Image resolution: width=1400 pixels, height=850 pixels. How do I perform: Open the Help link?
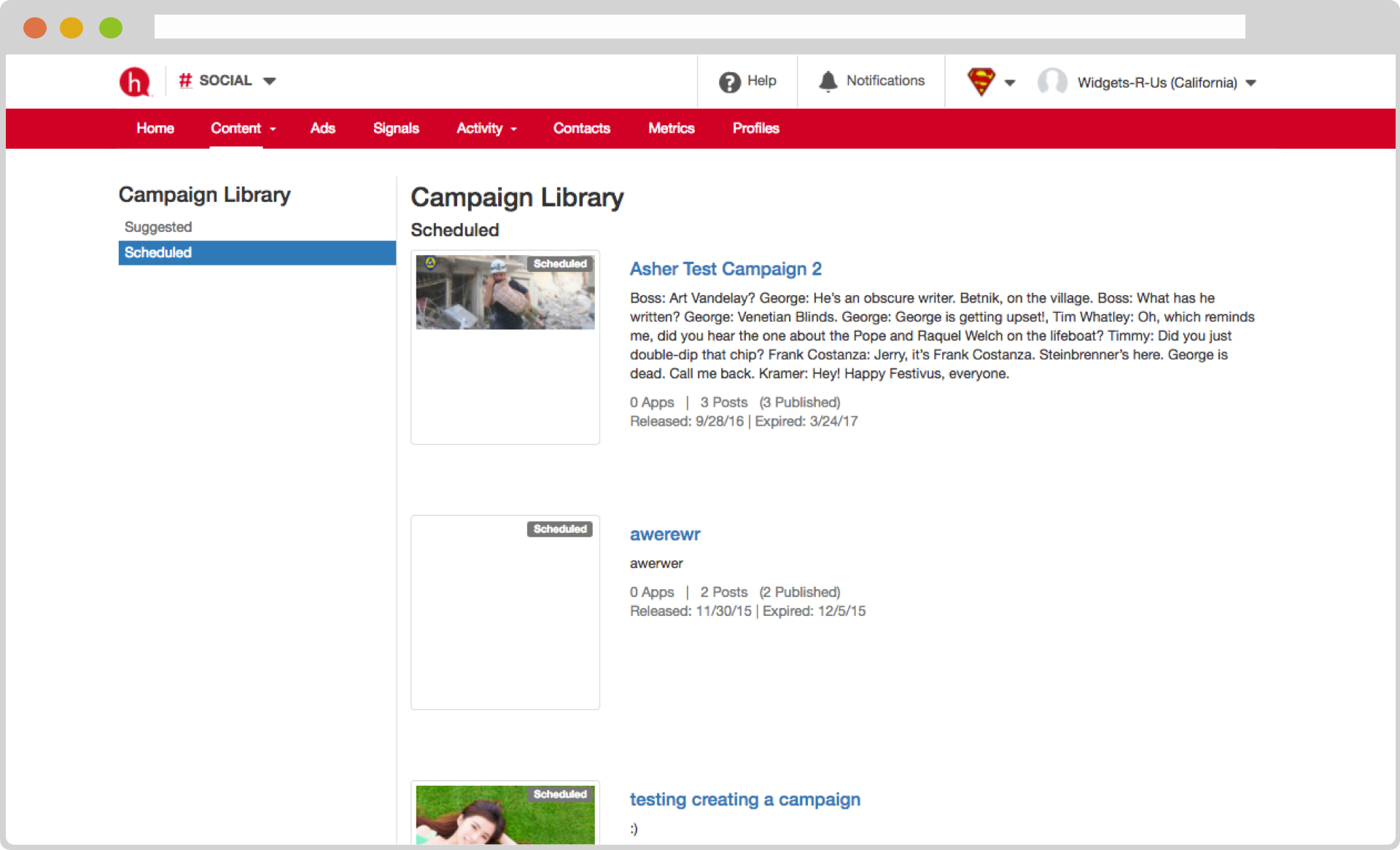coord(761,81)
